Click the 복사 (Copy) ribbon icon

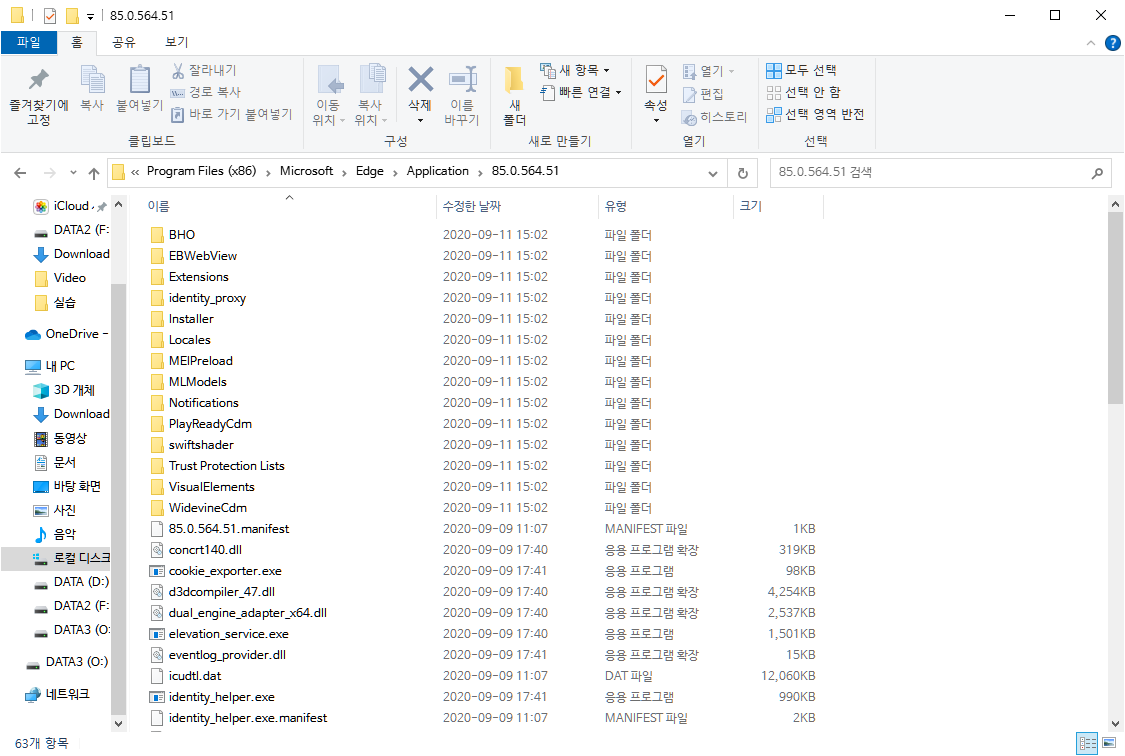pos(92,88)
